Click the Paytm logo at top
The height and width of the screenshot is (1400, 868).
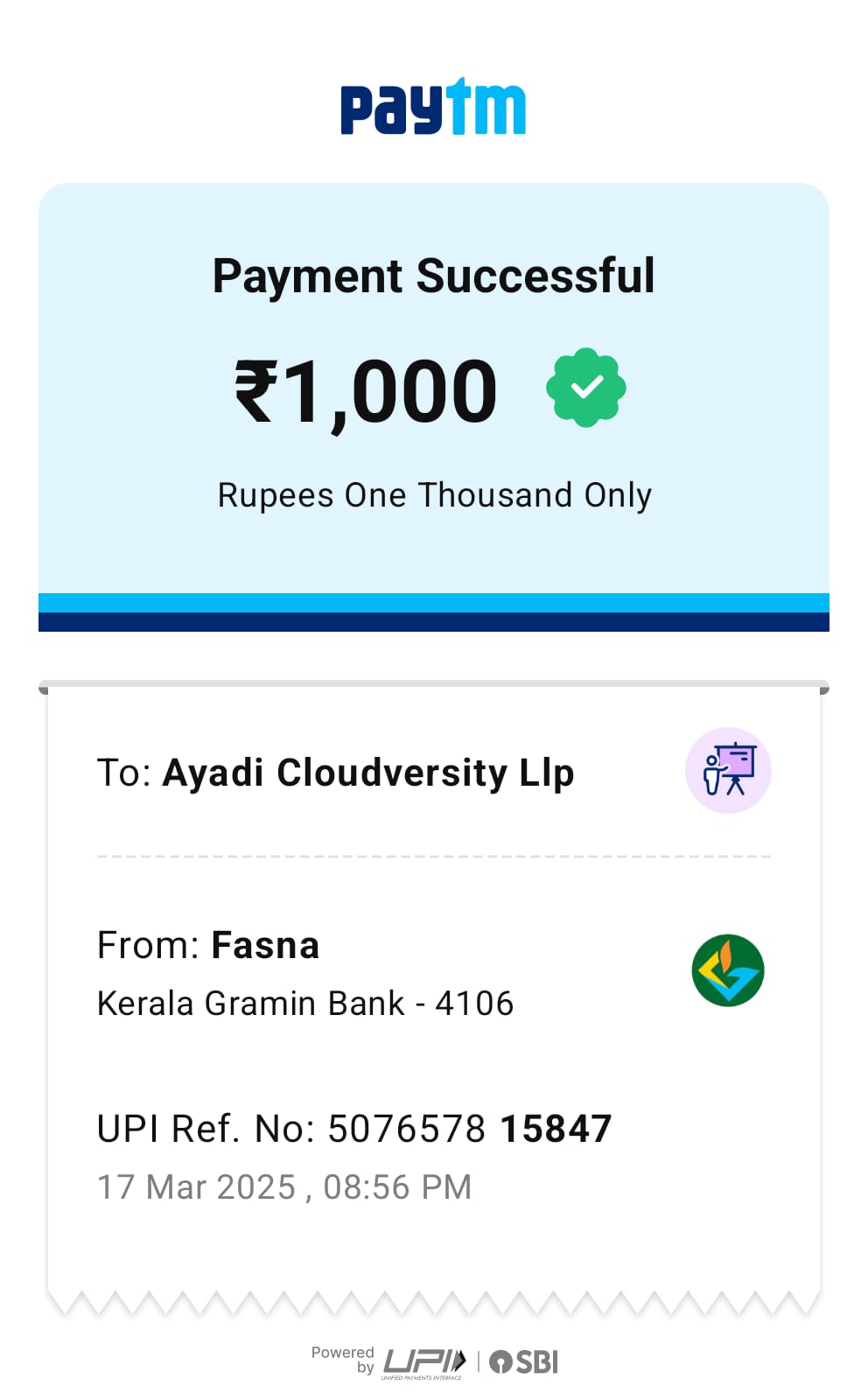[433, 108]
